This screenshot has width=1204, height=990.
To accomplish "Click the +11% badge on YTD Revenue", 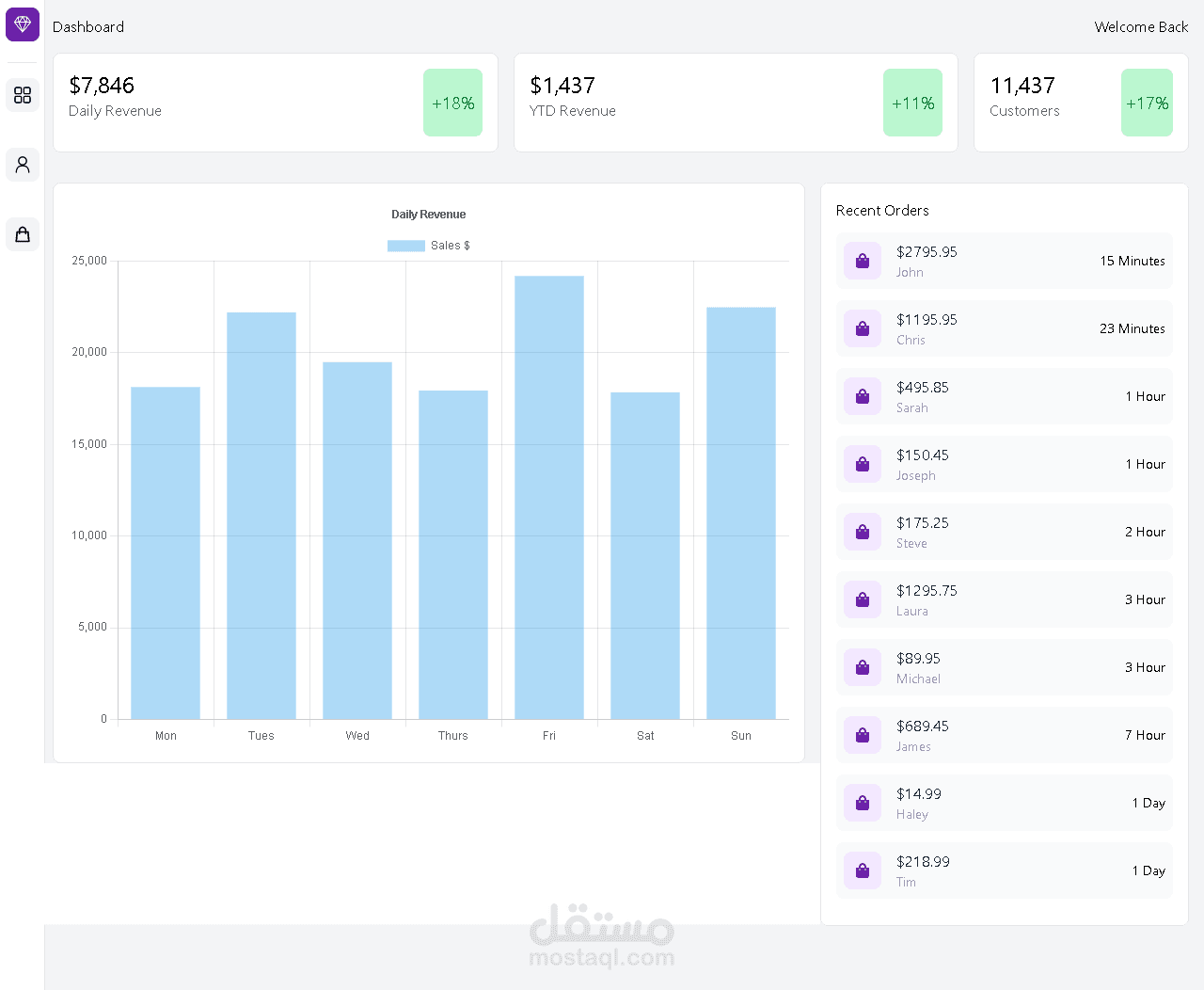I will (x=912, y=104).
